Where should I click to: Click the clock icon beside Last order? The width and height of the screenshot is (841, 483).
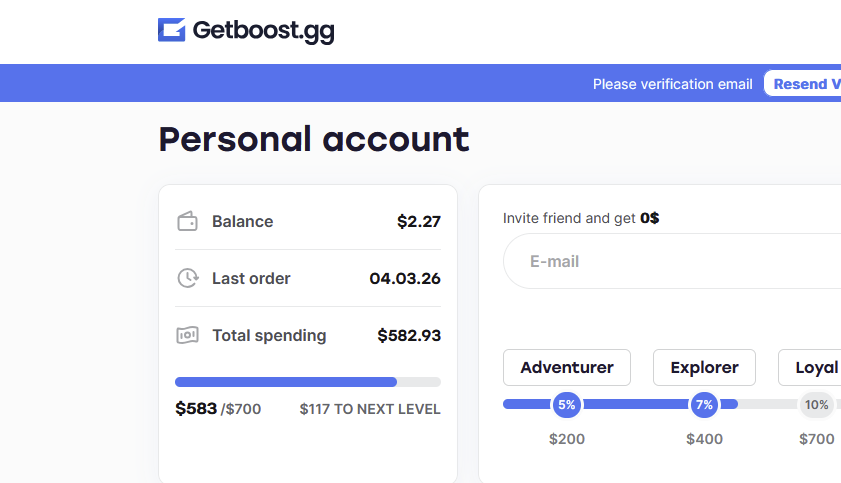click(188, 278)
